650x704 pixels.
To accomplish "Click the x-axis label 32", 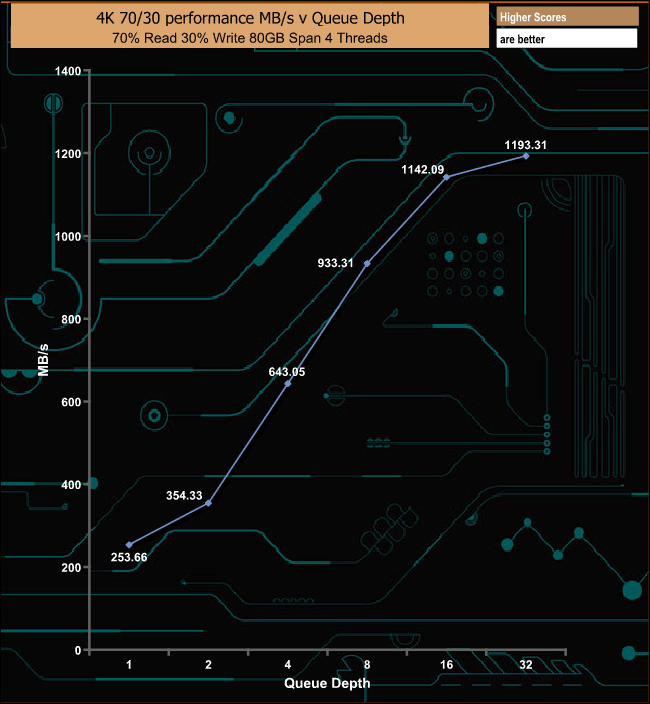I will 526,664.
